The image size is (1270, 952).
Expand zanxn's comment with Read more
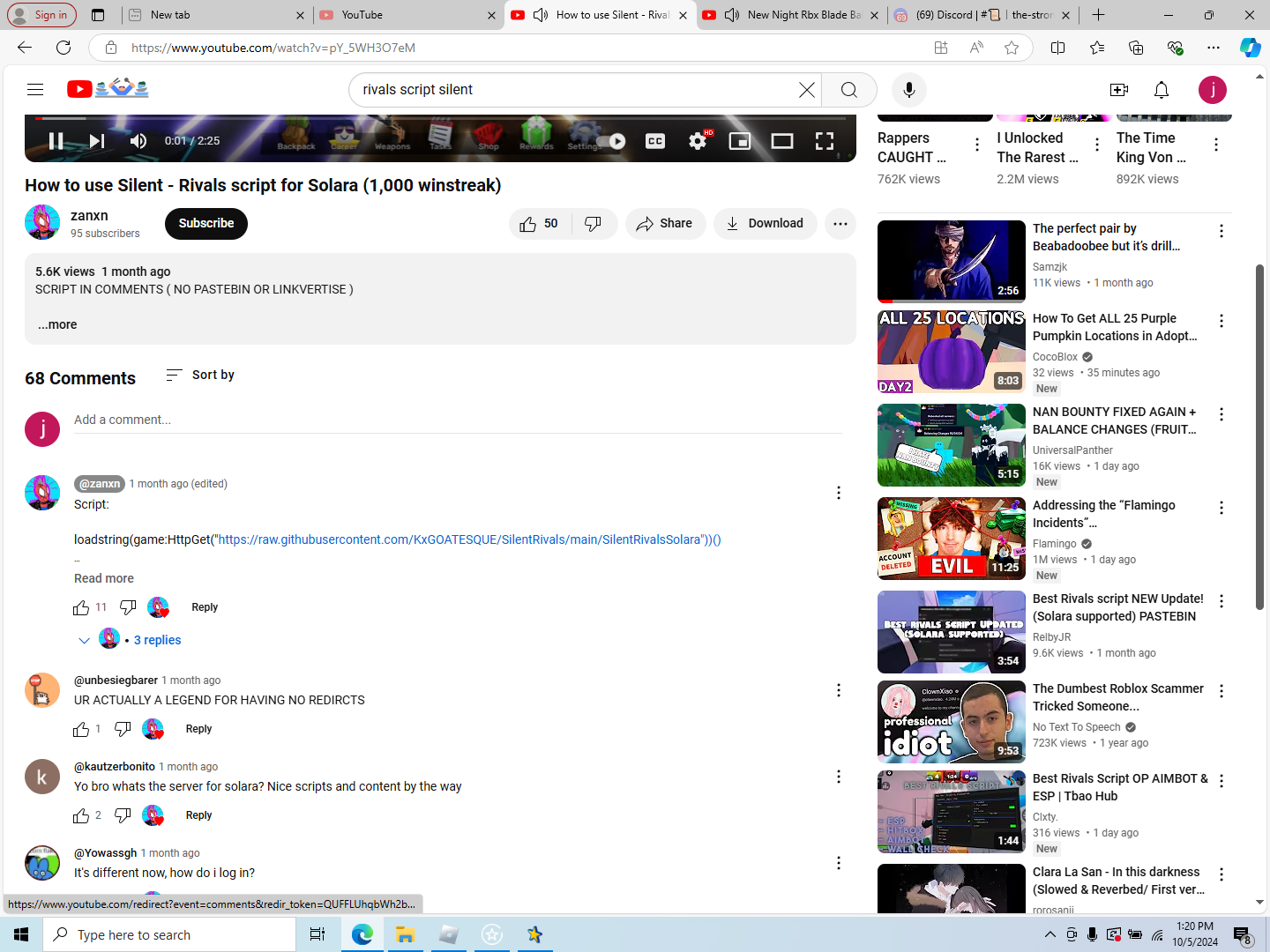coord(104,578)
